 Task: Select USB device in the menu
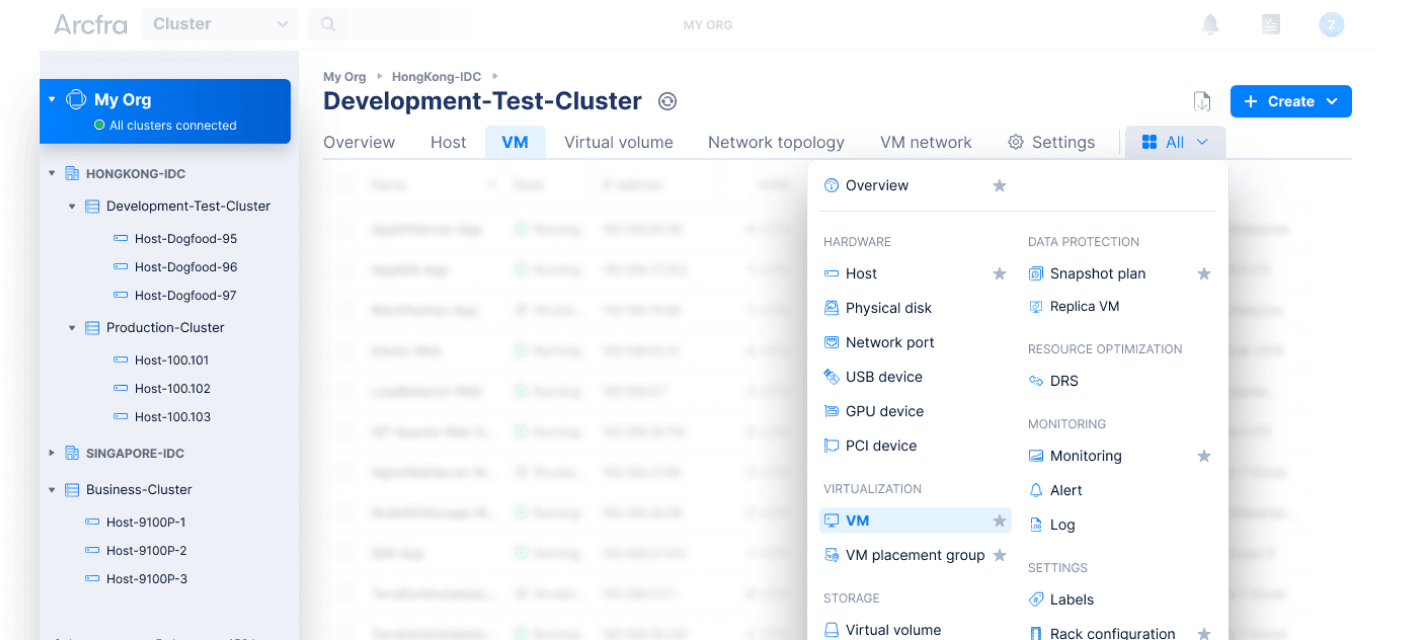883,377
